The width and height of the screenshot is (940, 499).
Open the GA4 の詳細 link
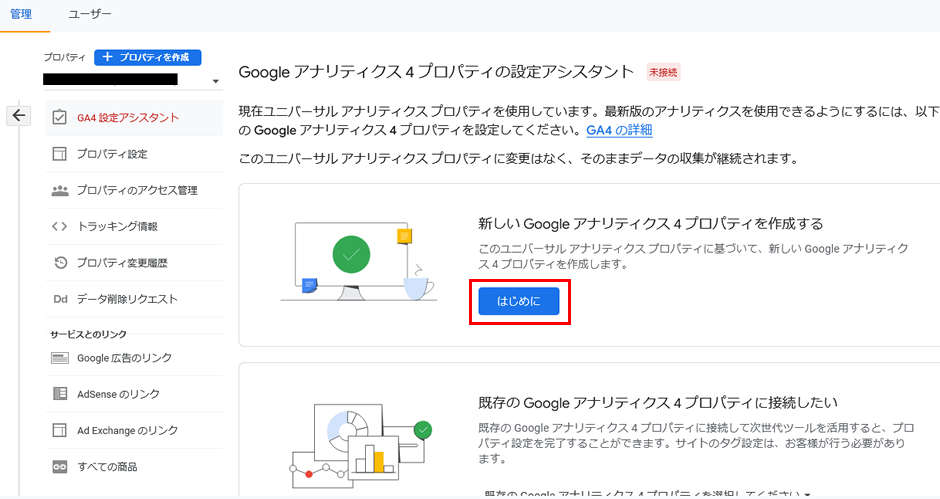click(619, 130)
